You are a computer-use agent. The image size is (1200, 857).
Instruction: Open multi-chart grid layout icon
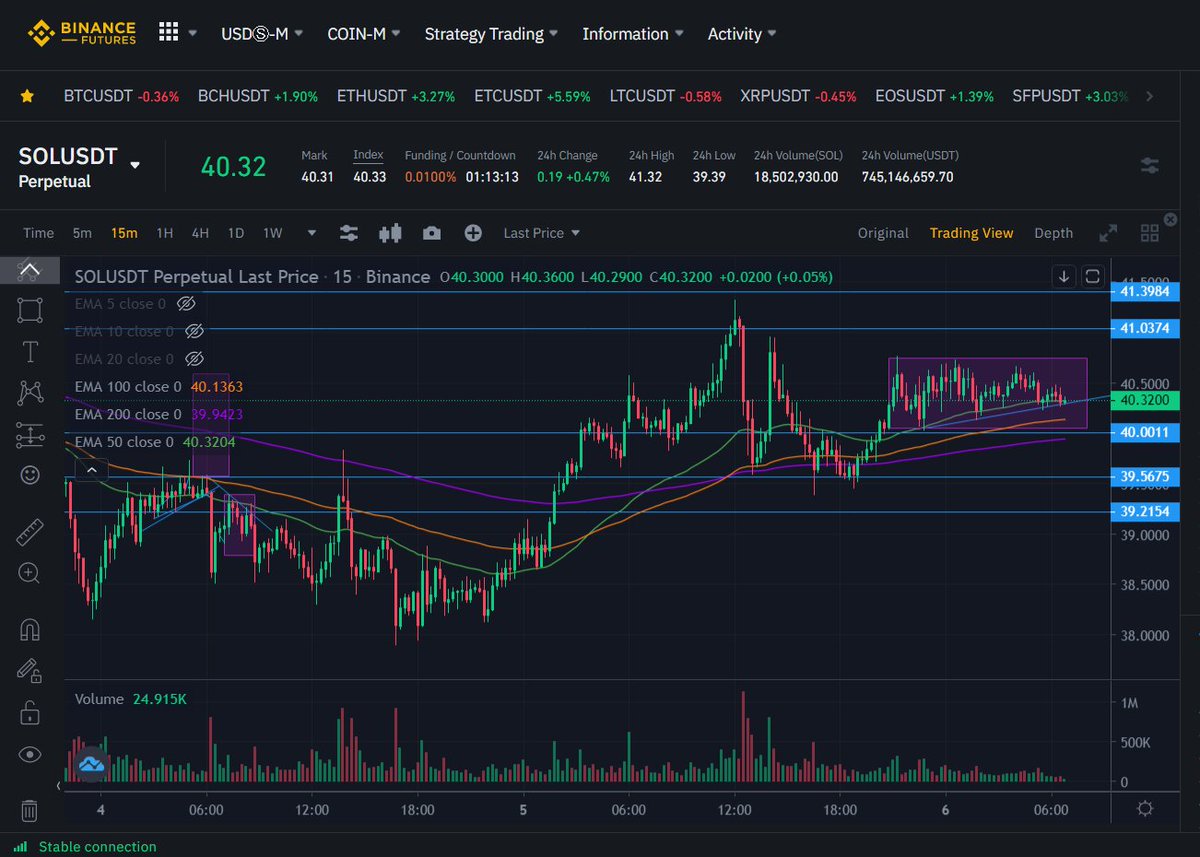(x=1149, y=233)
